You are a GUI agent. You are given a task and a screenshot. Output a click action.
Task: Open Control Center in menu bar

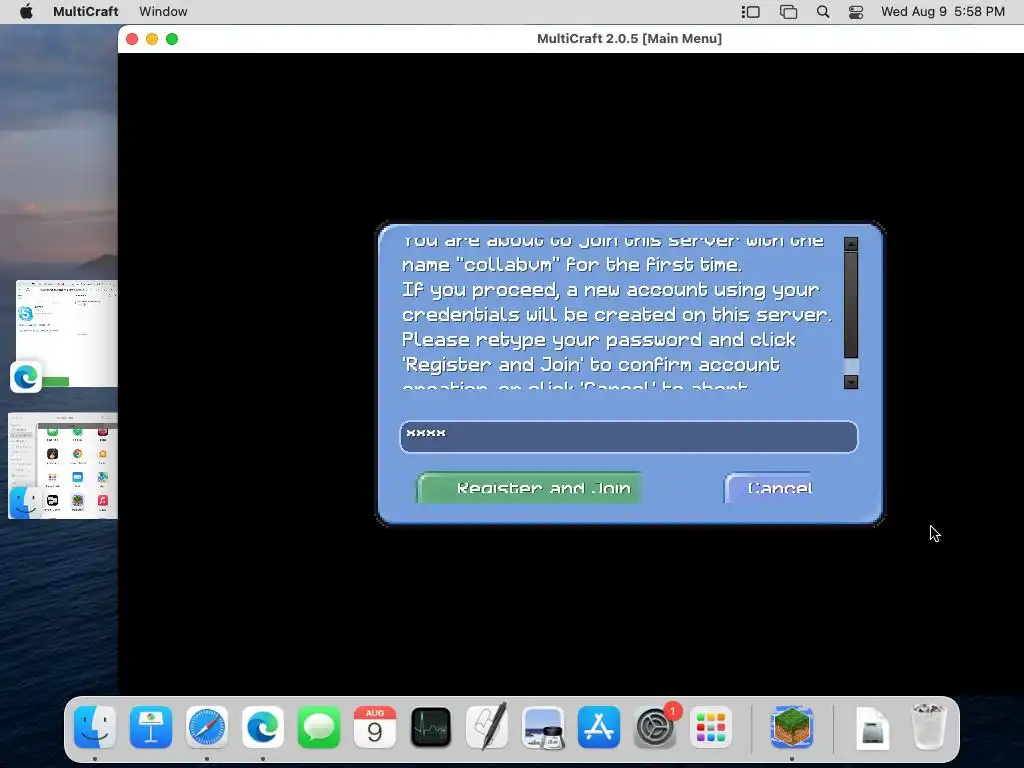coord(856,12)
